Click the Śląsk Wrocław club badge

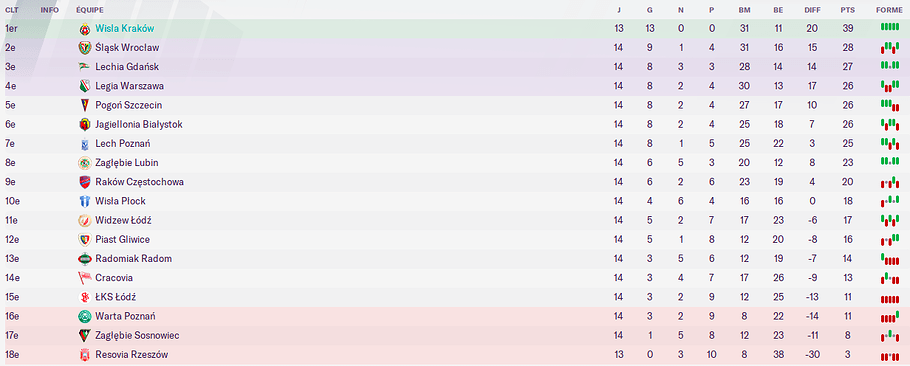click(85, 48)
